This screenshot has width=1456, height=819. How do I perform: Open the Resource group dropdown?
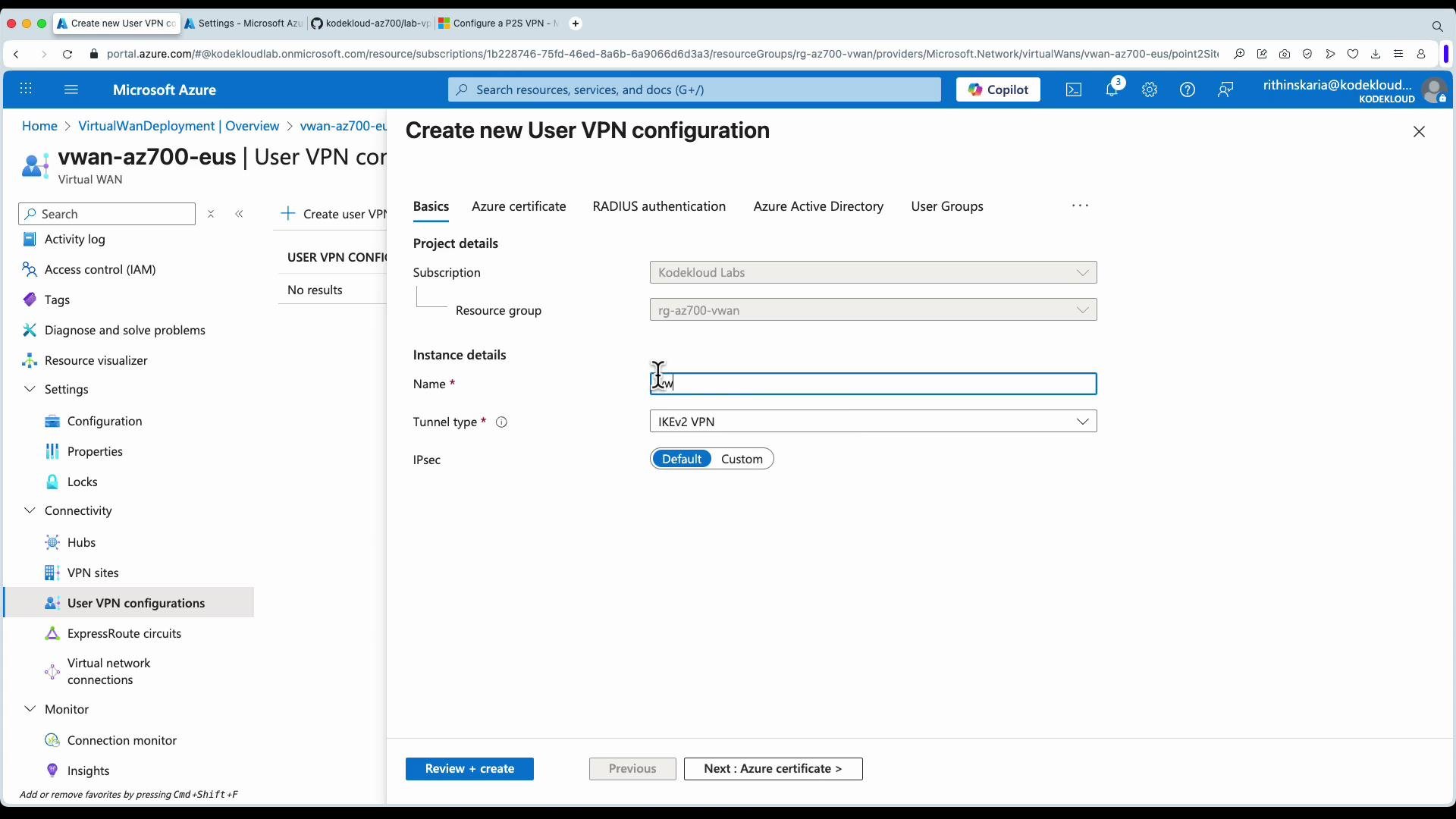(873, 310)
